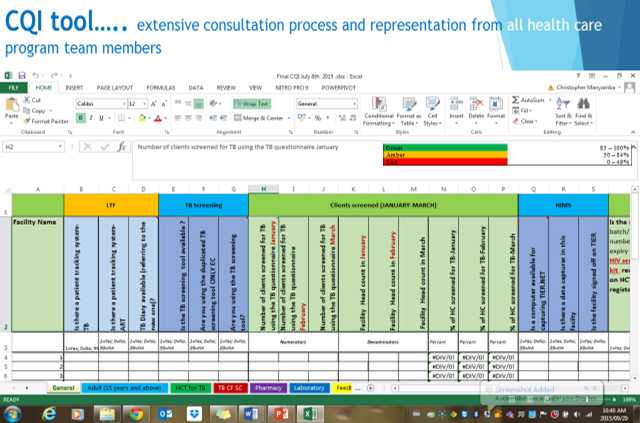Click the Font Color swatch button
This screenshot has width=640, height=423.
pos(157,118)
